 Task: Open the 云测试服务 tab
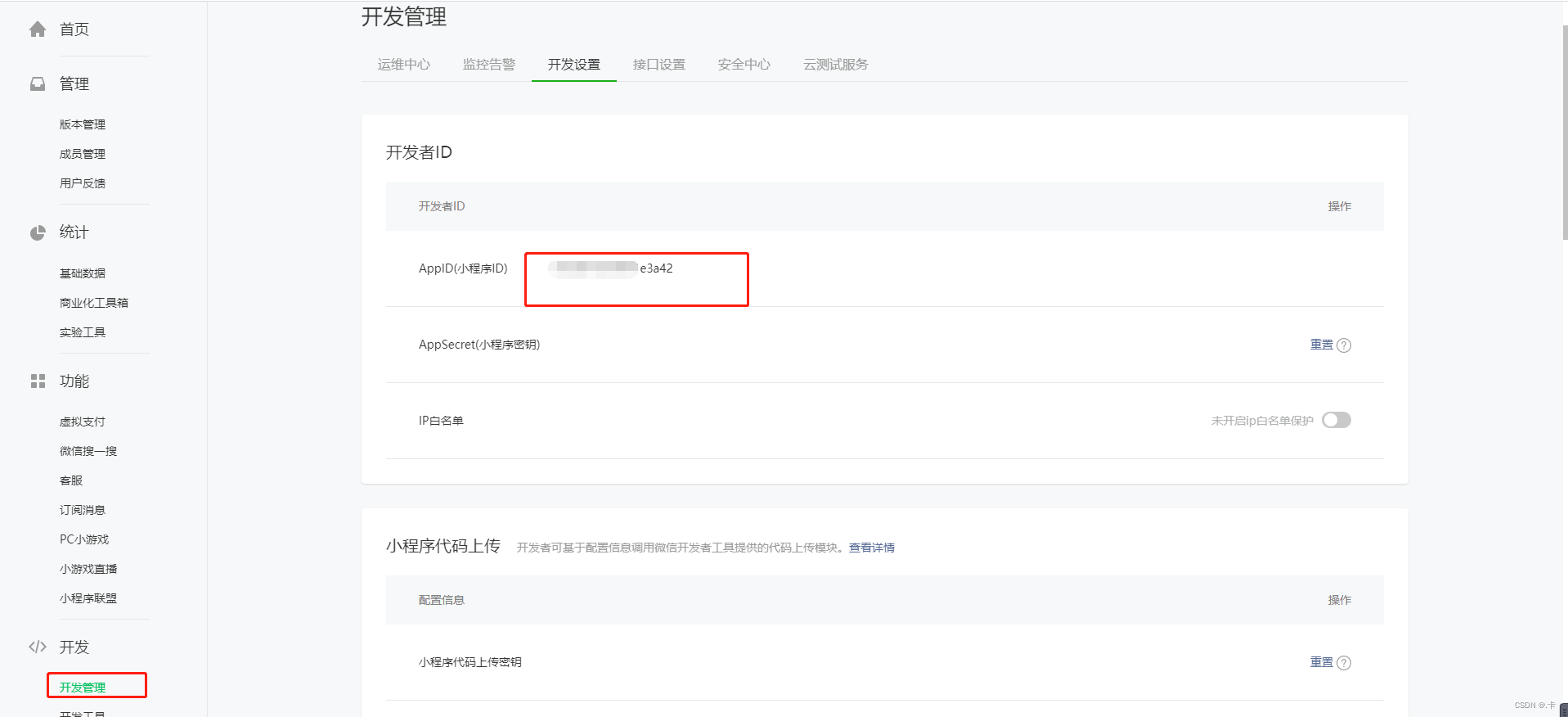836,65
